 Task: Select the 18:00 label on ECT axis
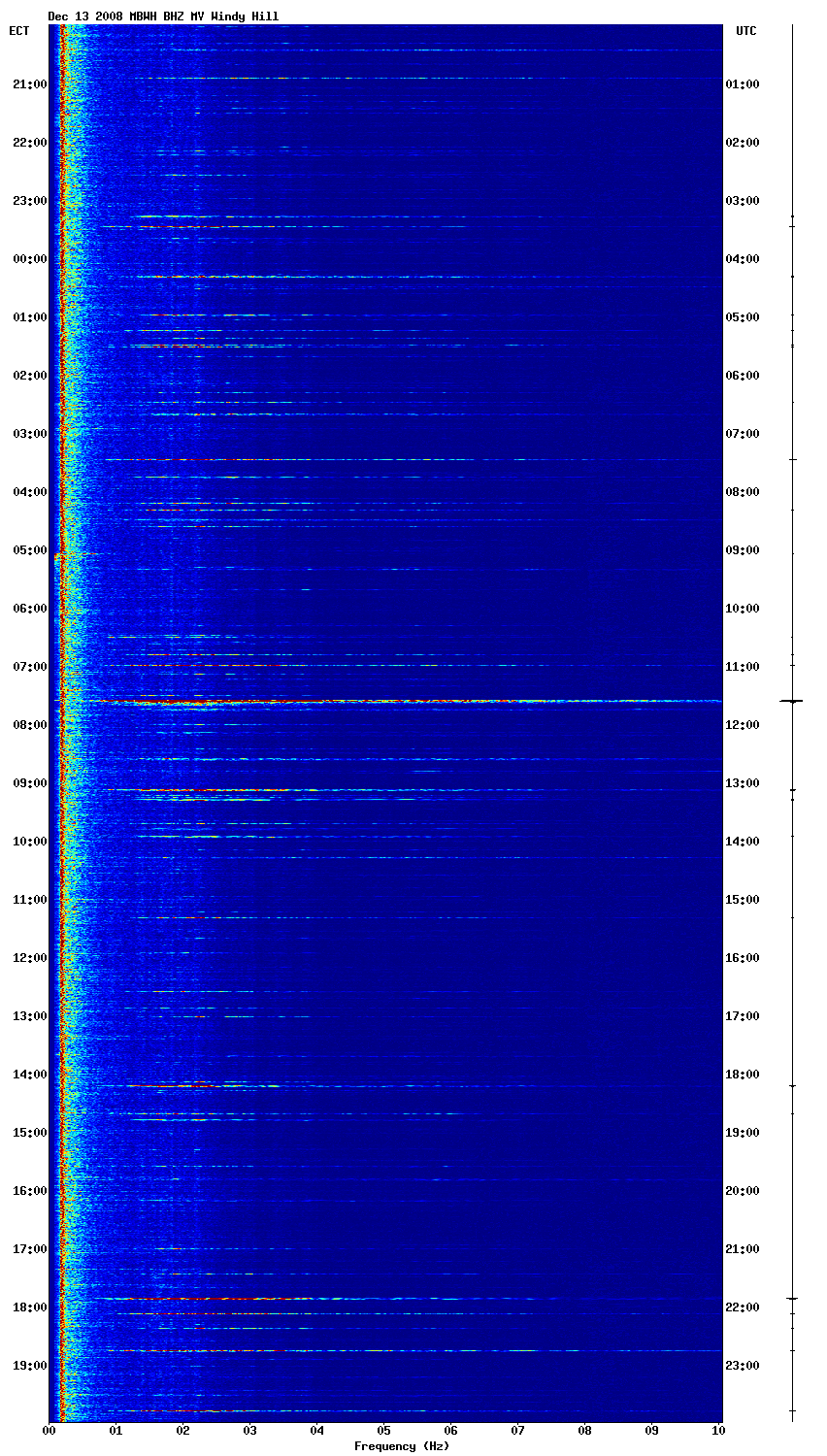29,1307
